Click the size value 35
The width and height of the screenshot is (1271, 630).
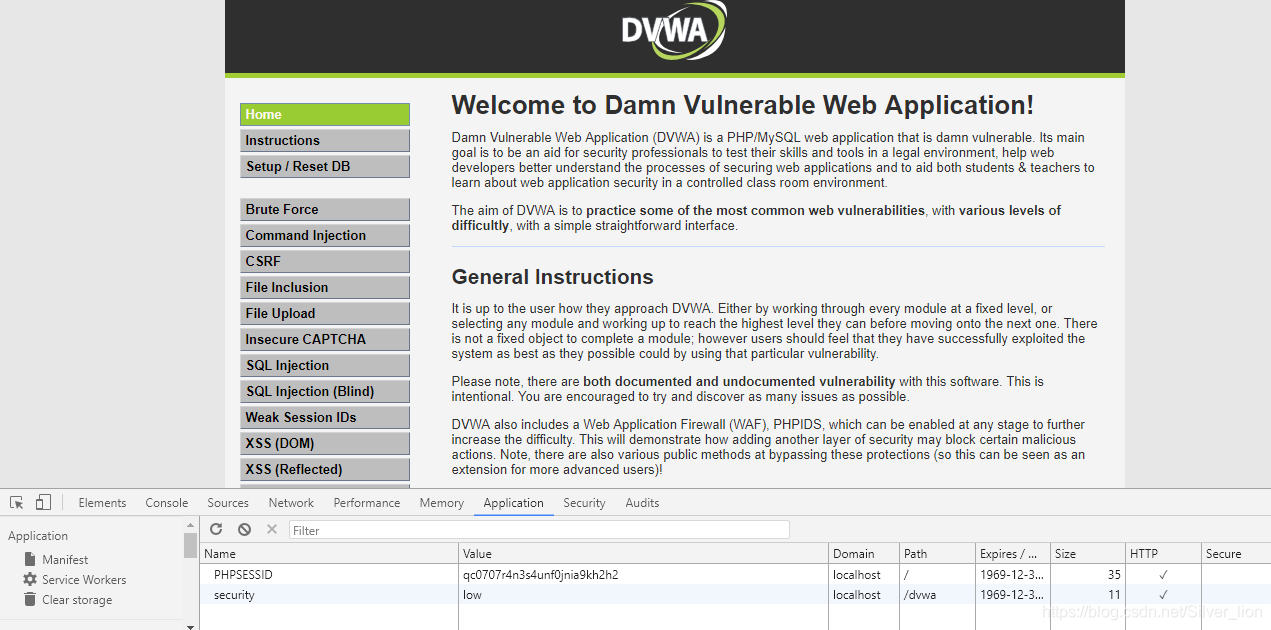1112,575
